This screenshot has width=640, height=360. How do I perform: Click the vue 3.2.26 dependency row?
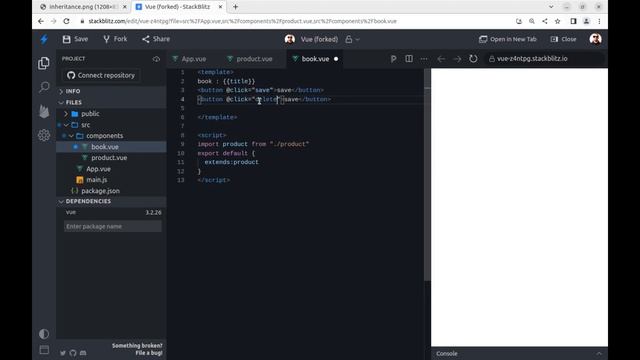point(113,213)
